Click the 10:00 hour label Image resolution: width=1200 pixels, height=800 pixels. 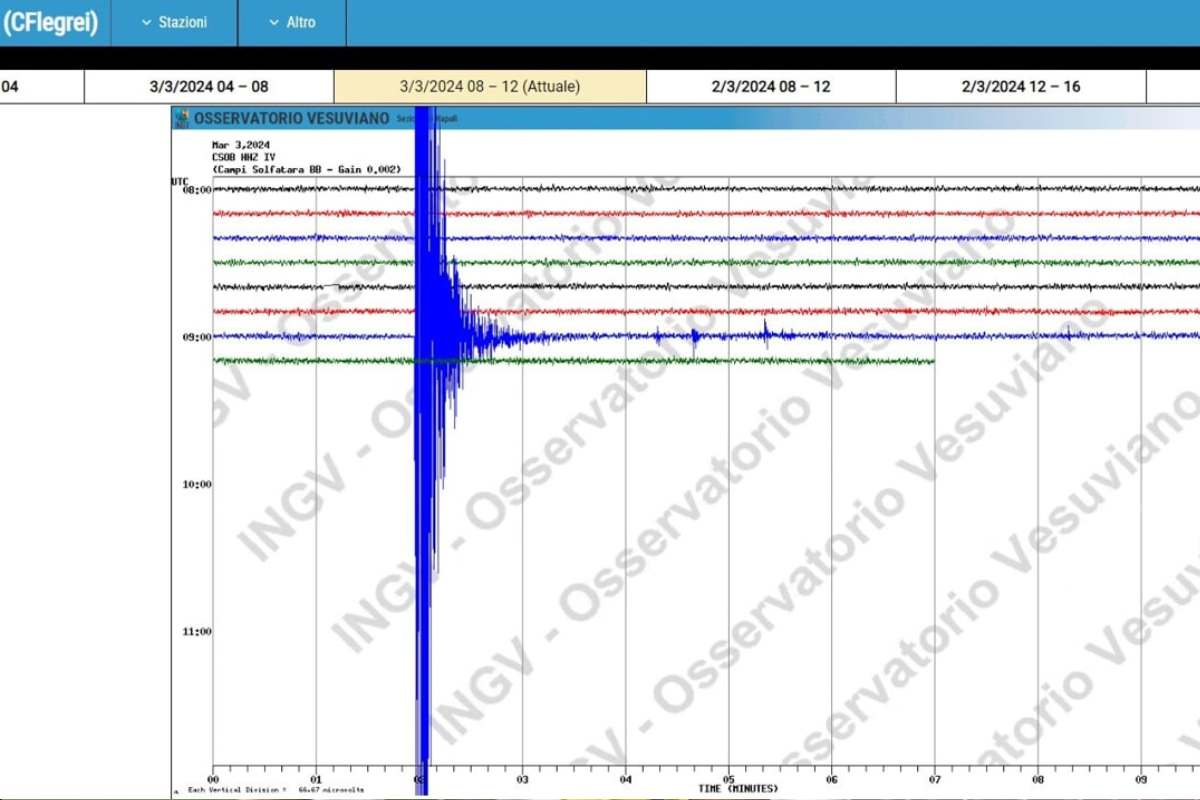(x=196, y=484)
